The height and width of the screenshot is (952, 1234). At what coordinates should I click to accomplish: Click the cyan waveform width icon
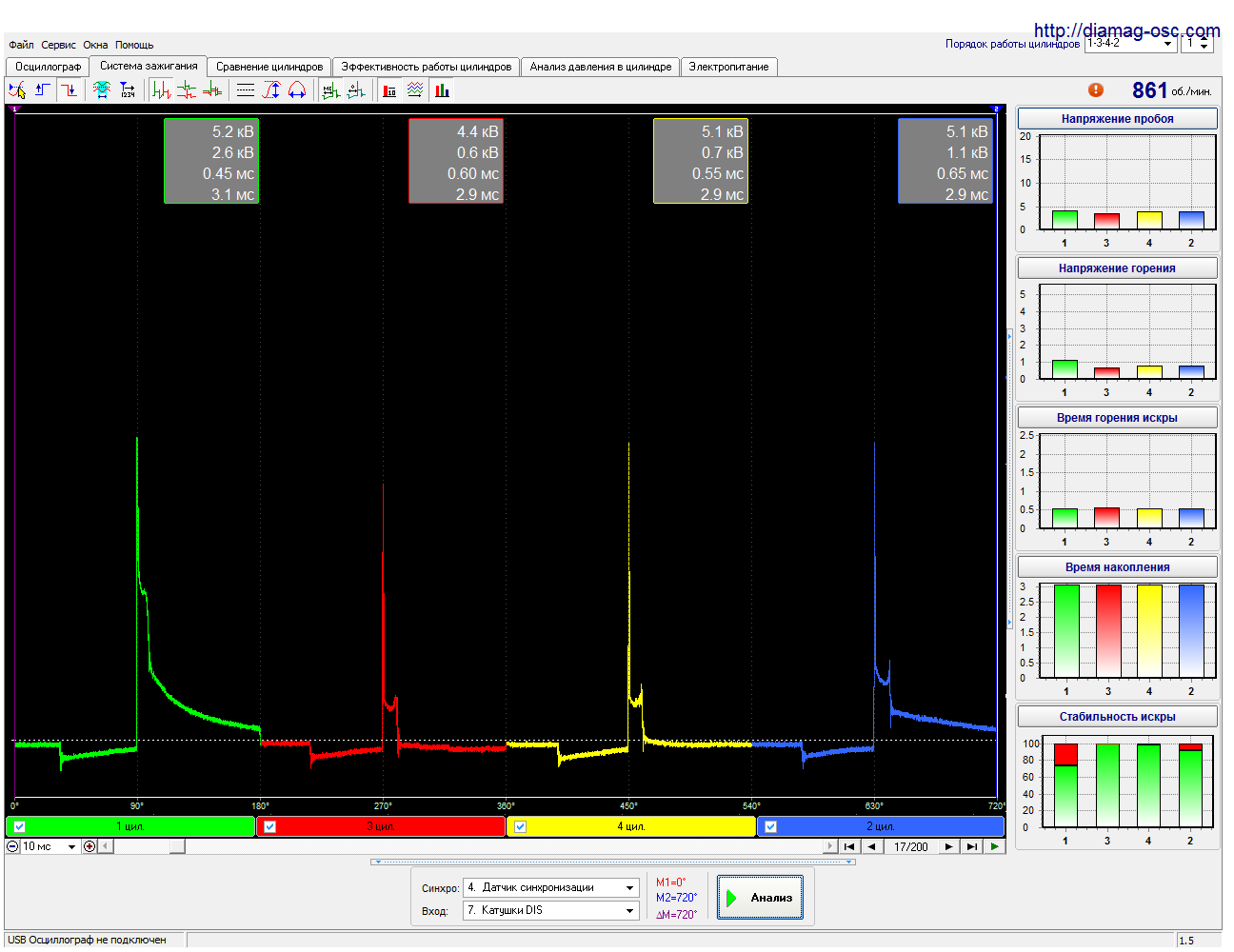click(x=102, y=90)
